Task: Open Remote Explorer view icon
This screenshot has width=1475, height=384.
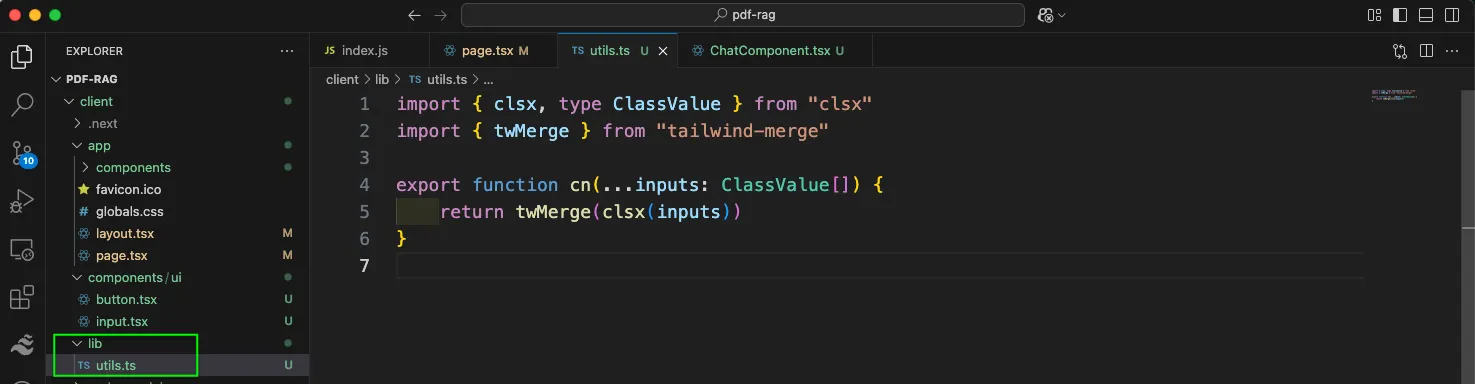Action: click(x=21, y=249)
